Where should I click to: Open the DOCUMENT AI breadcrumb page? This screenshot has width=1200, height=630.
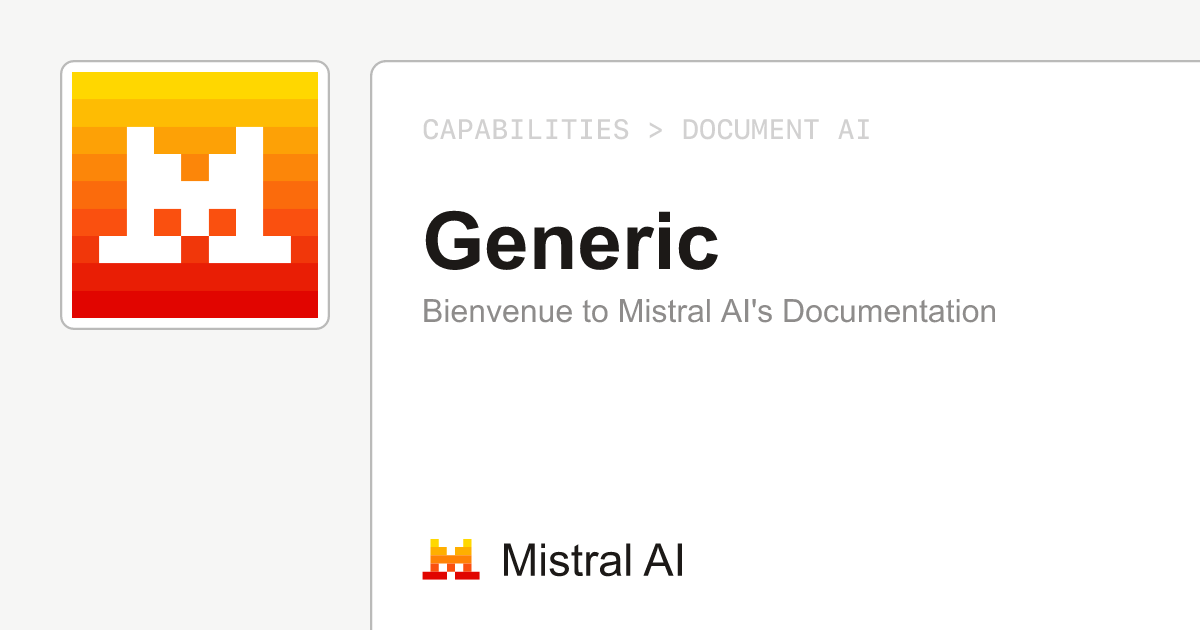pos(776,129)
